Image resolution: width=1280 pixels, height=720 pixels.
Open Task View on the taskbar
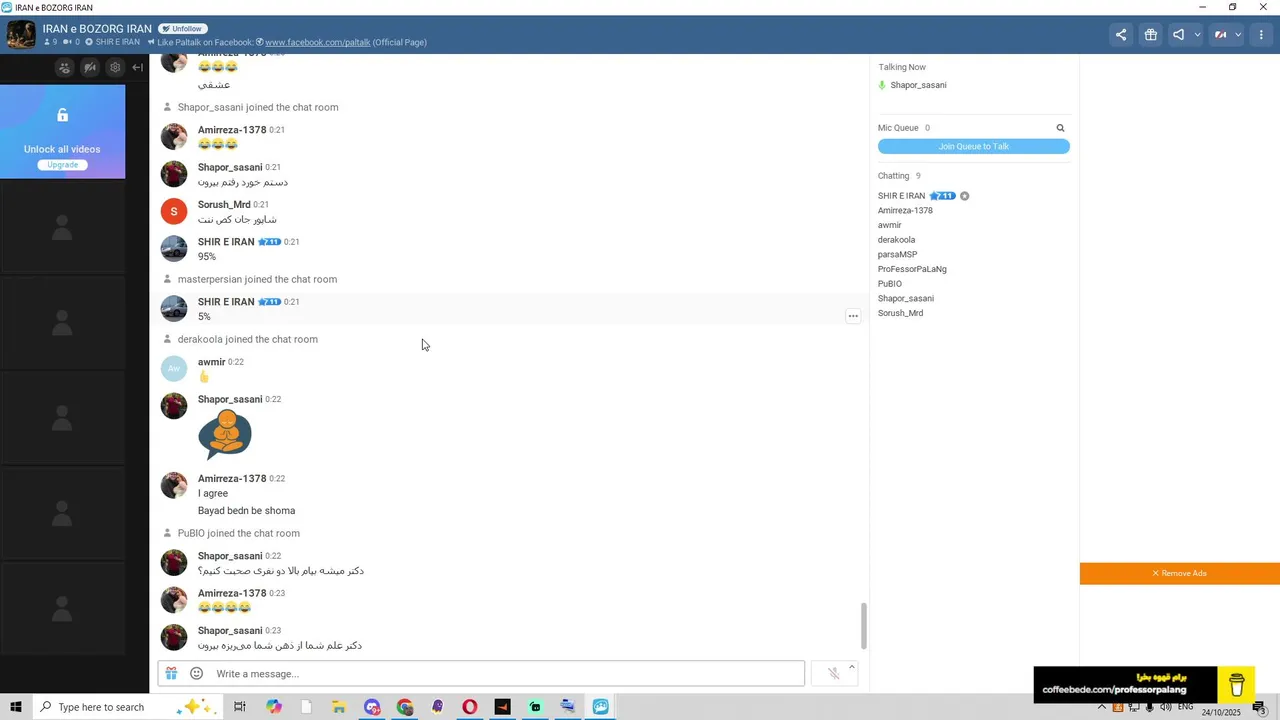pos(240,707)
